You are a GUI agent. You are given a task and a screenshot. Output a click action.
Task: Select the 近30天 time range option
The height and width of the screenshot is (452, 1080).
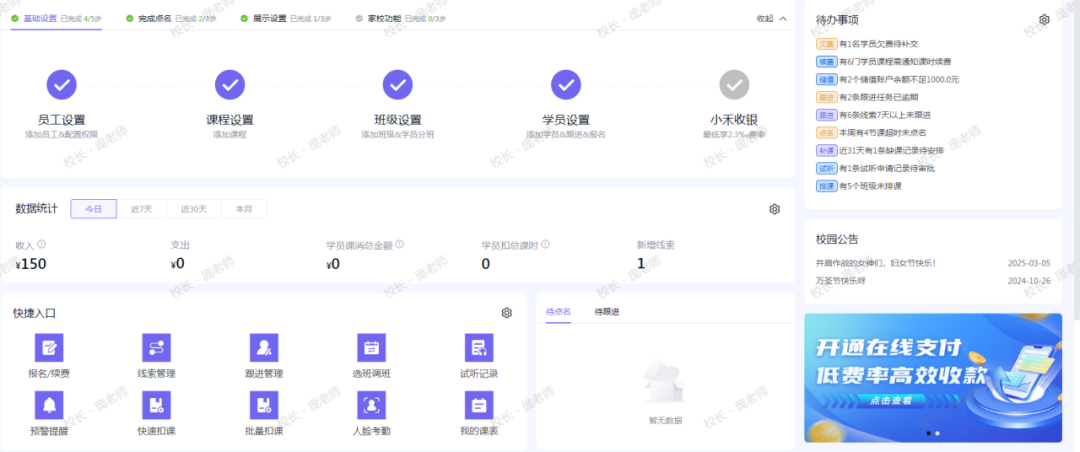[x=194, y=209]
